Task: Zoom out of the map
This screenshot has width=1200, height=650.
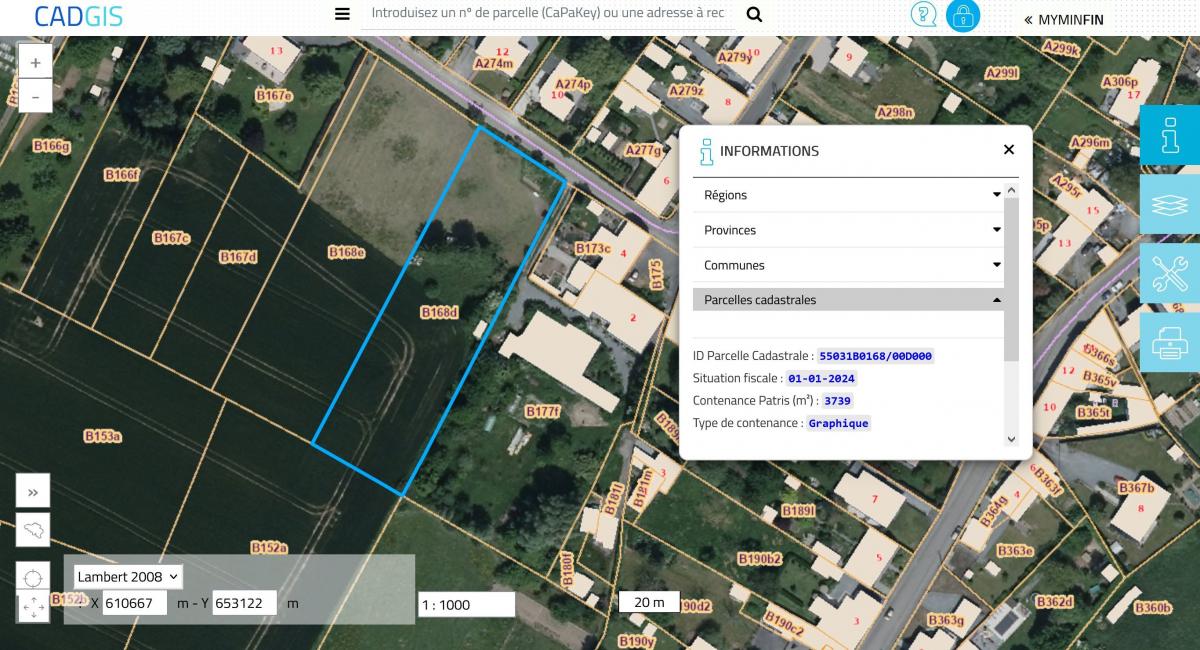Action: (x=35, y=97)
